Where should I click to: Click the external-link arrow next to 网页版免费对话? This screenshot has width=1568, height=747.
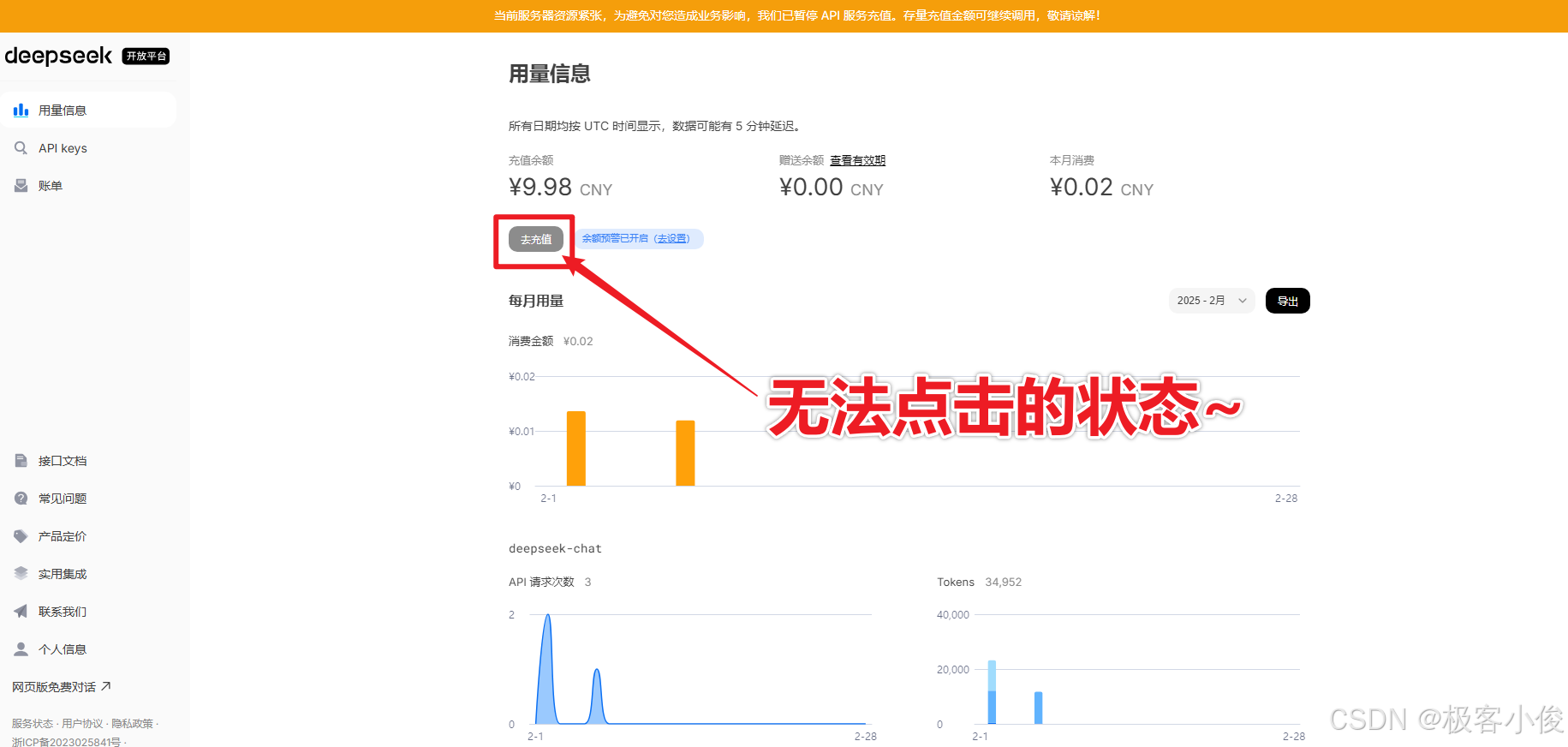click(106, 686)
